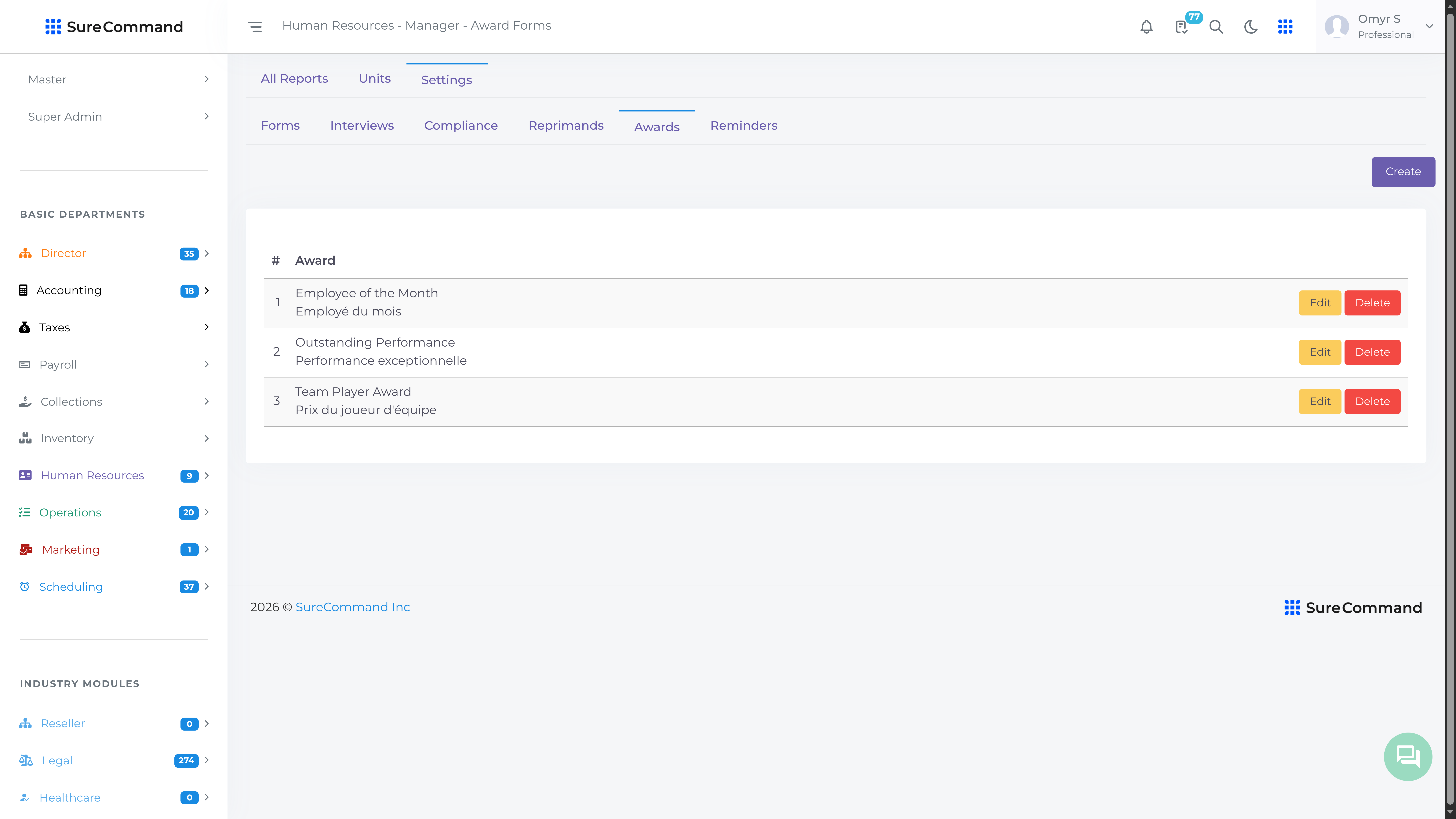Edit the Employee of the Month award
The image size is (1456, 819).
1320,303
